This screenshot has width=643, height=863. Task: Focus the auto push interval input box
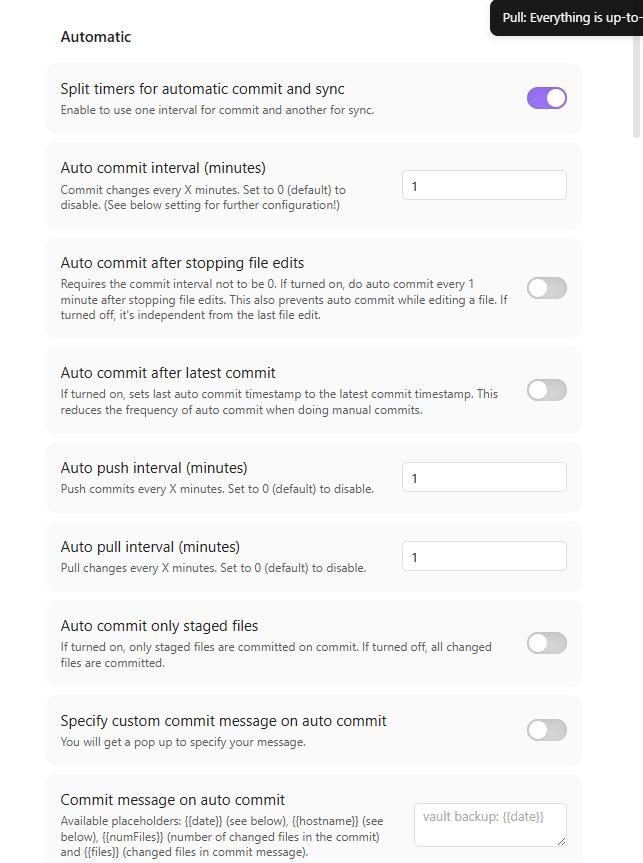(484, 477)
